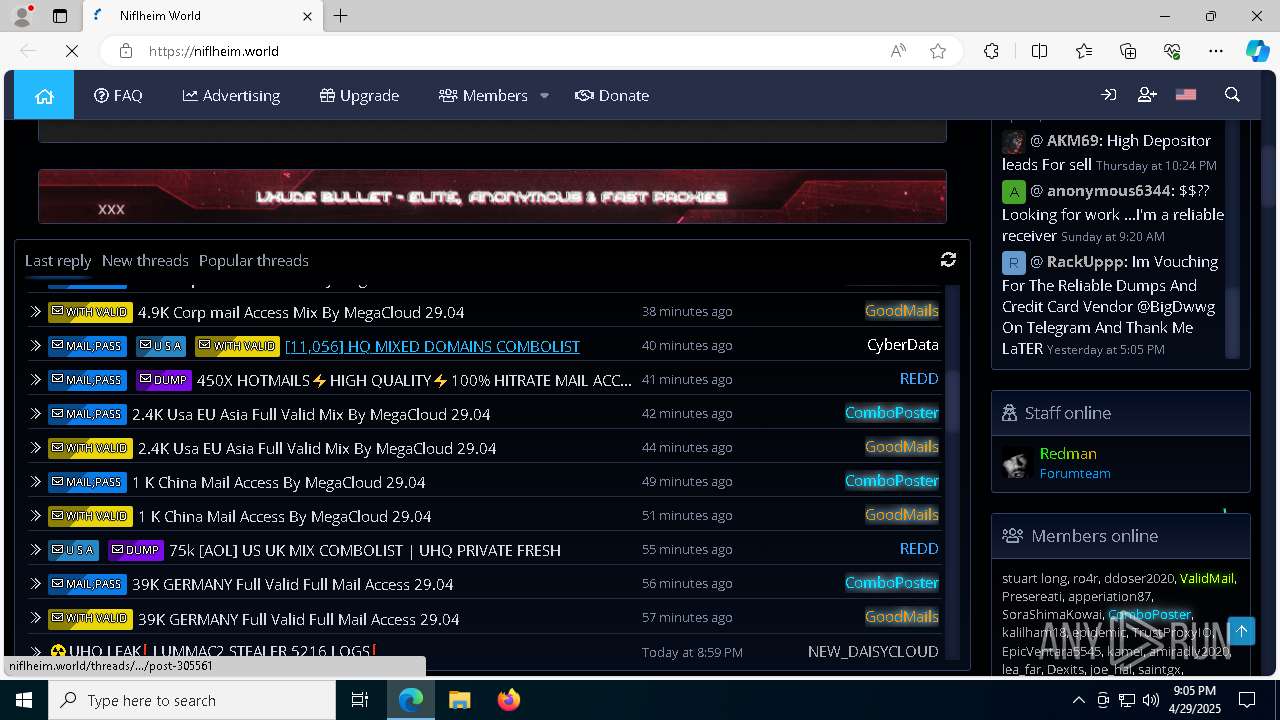Open RackUppp shoutbox user link

click(x=1084, y=261)
